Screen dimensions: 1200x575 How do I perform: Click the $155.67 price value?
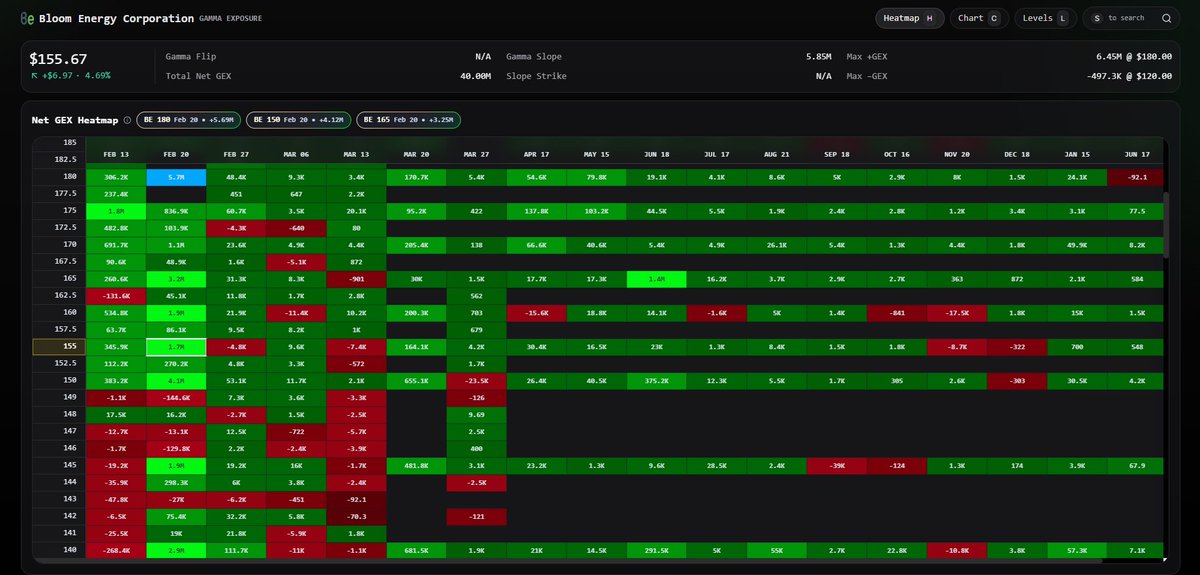58,59
